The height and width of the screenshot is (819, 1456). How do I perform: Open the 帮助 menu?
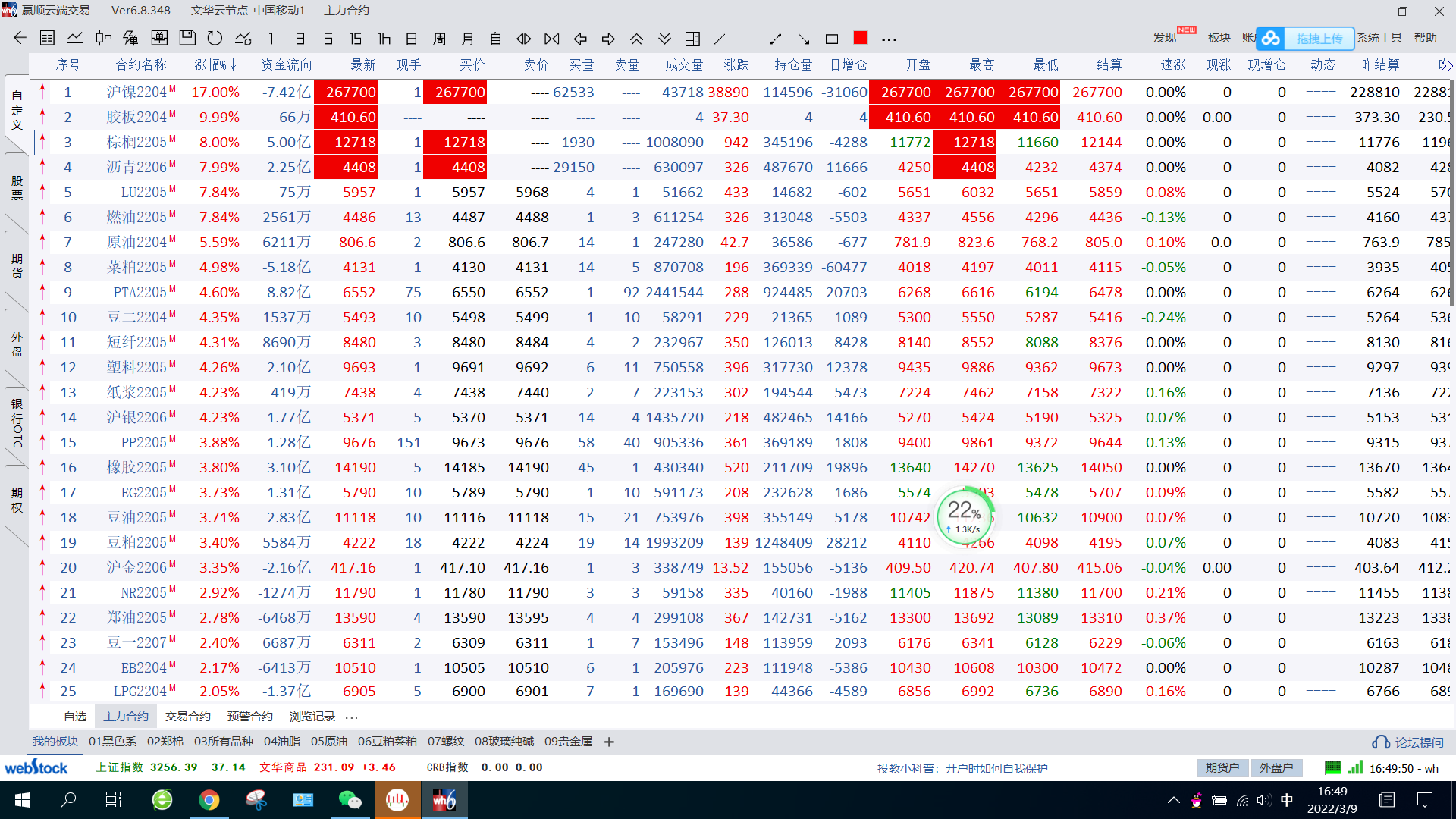pos(1426,38)
